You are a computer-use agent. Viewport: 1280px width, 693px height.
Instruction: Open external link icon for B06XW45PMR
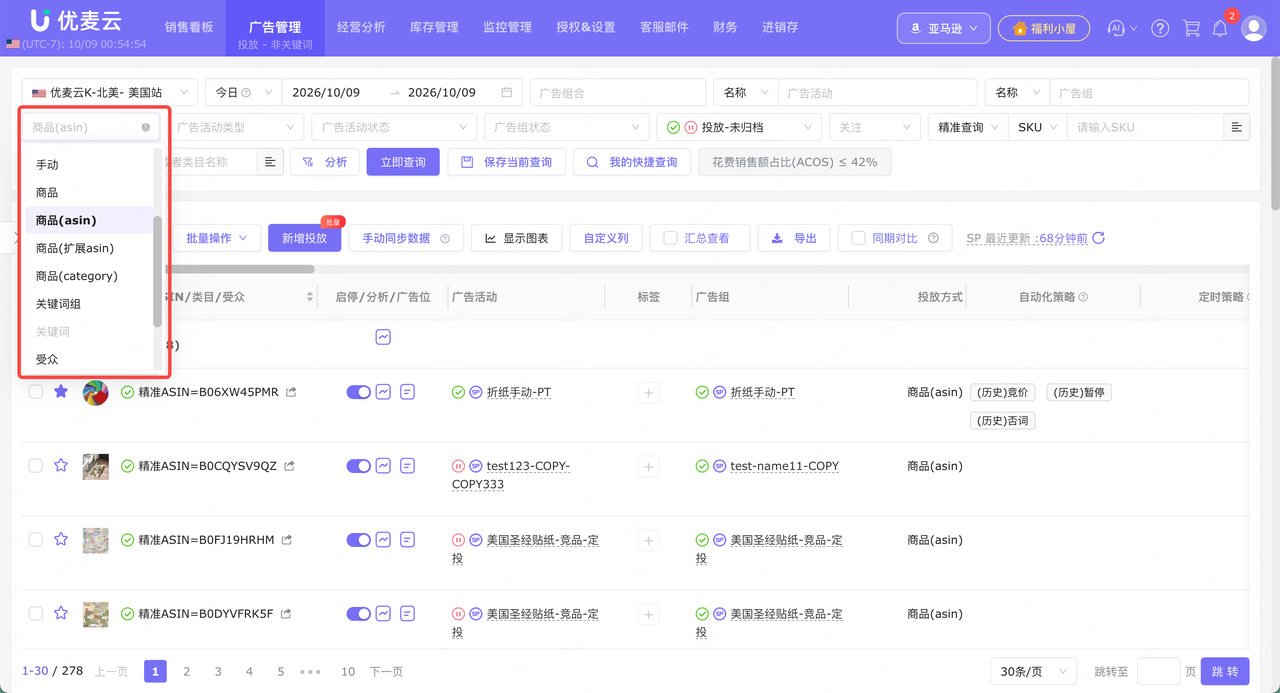pyautogui.click(x=291, y=393)
